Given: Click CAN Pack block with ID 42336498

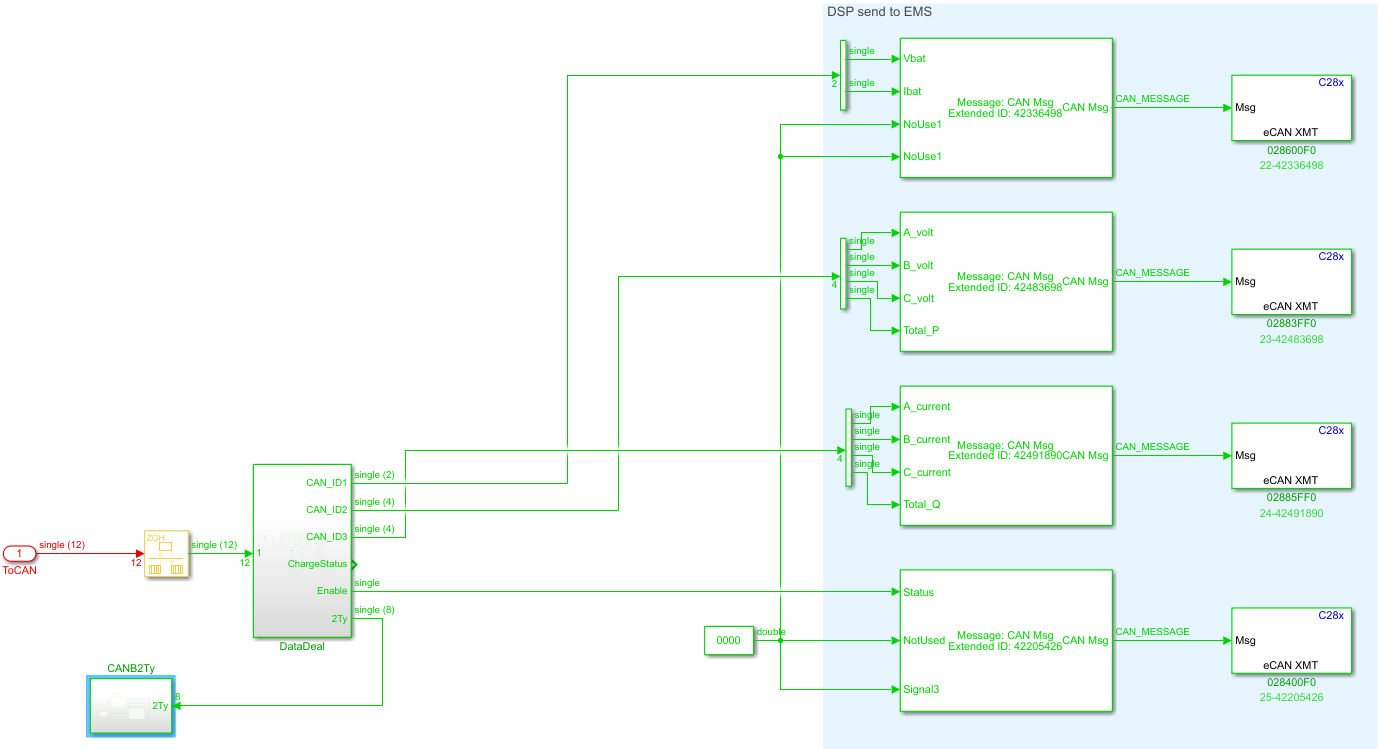Looking at the screenshot, I should pos(1006,108).
